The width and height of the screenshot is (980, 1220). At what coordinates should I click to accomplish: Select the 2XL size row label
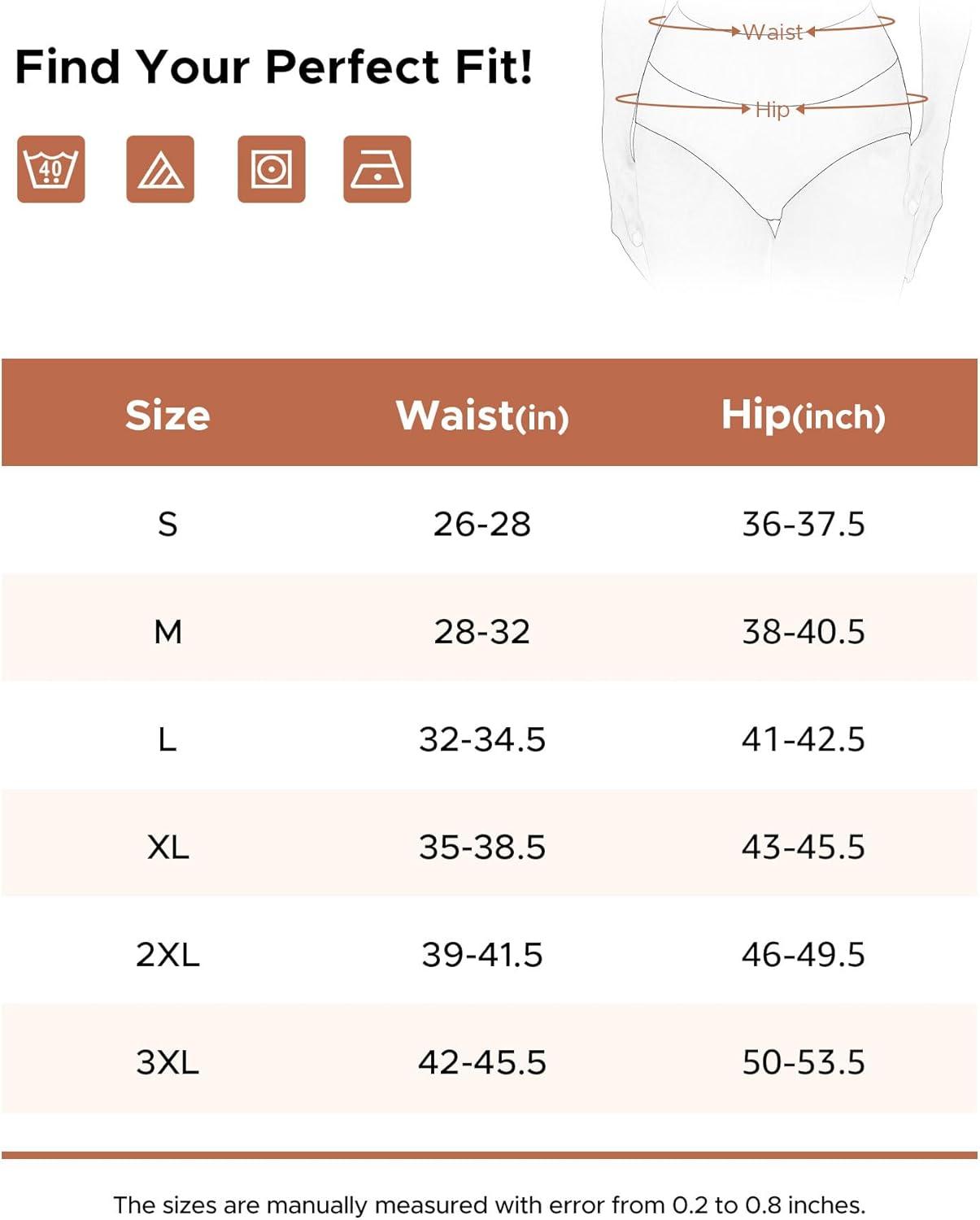click(168, 954)
